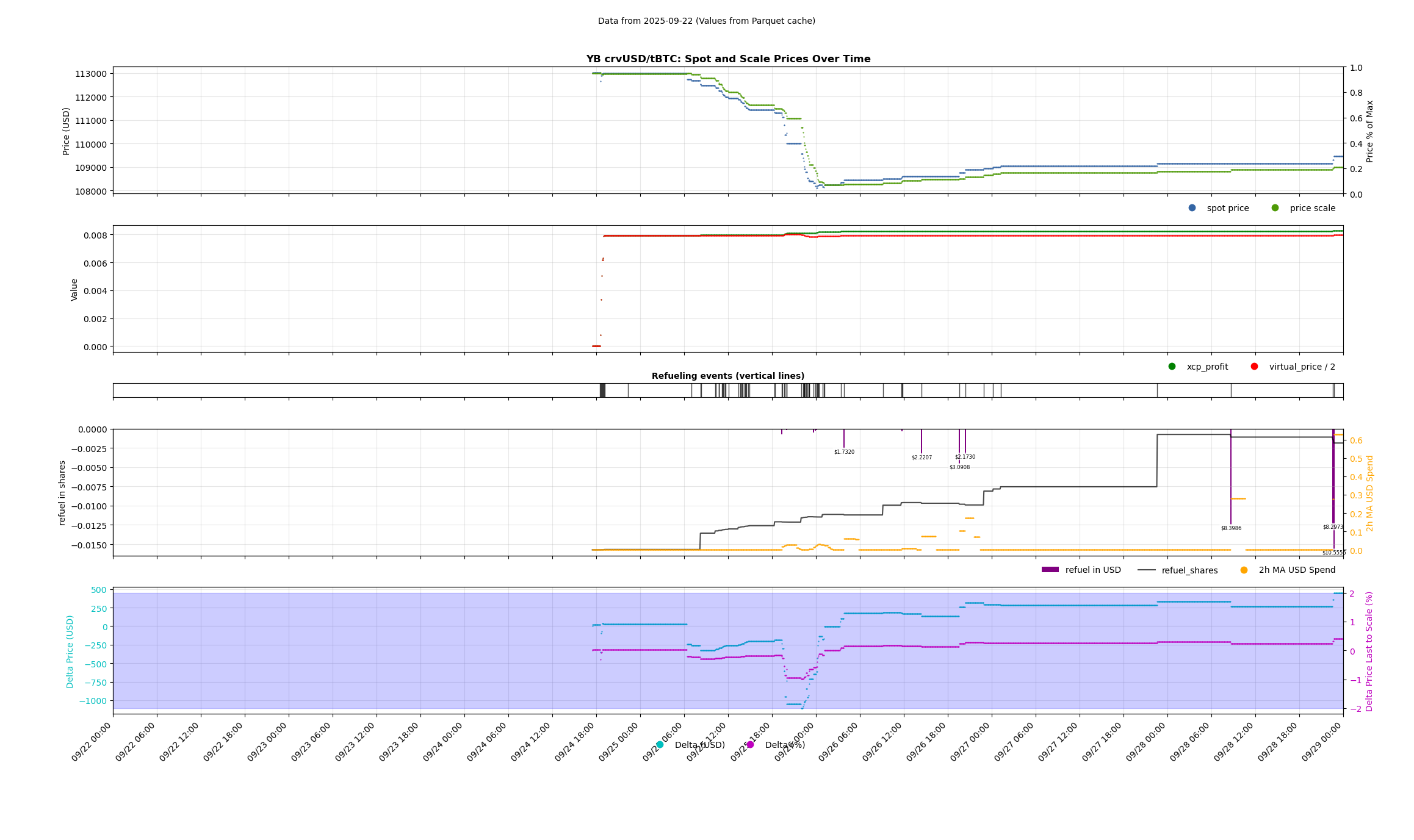
Task: Click the cyan Delta (USD) legend marker
Action: coord(660,745)
